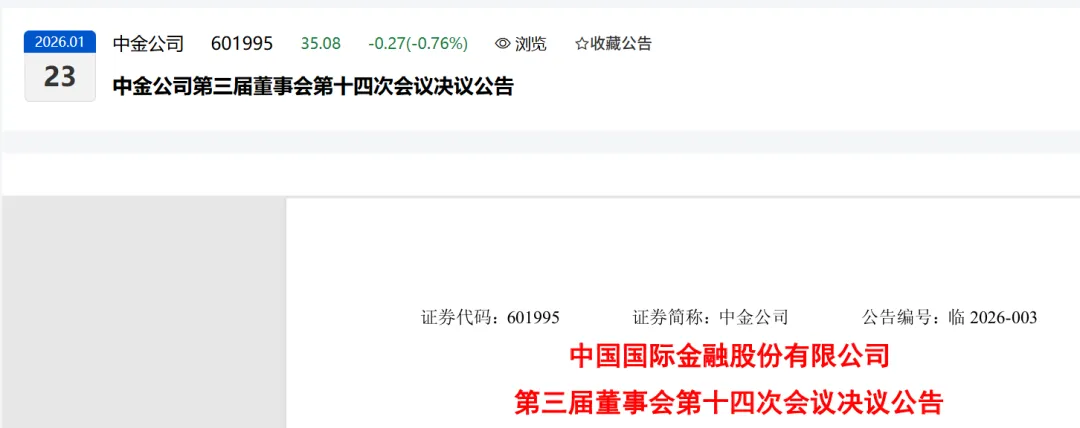Click the -0.27(-0.76%) price change value
The image size is (1080, 428).
click(418, 44)
